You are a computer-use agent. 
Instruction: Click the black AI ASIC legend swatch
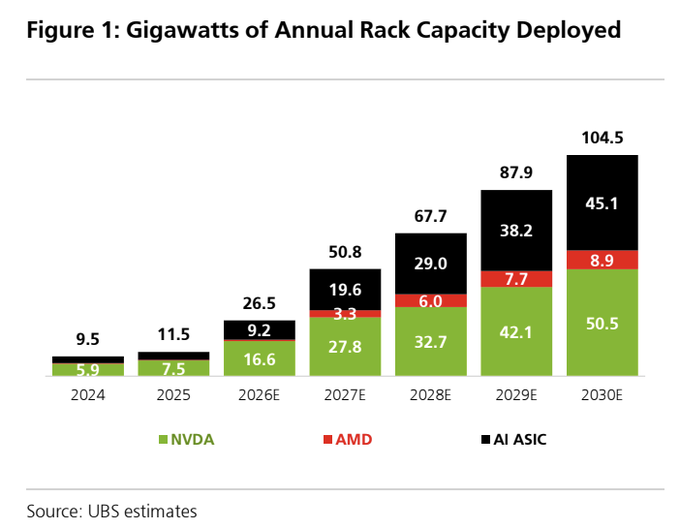(x=486, y=440)
